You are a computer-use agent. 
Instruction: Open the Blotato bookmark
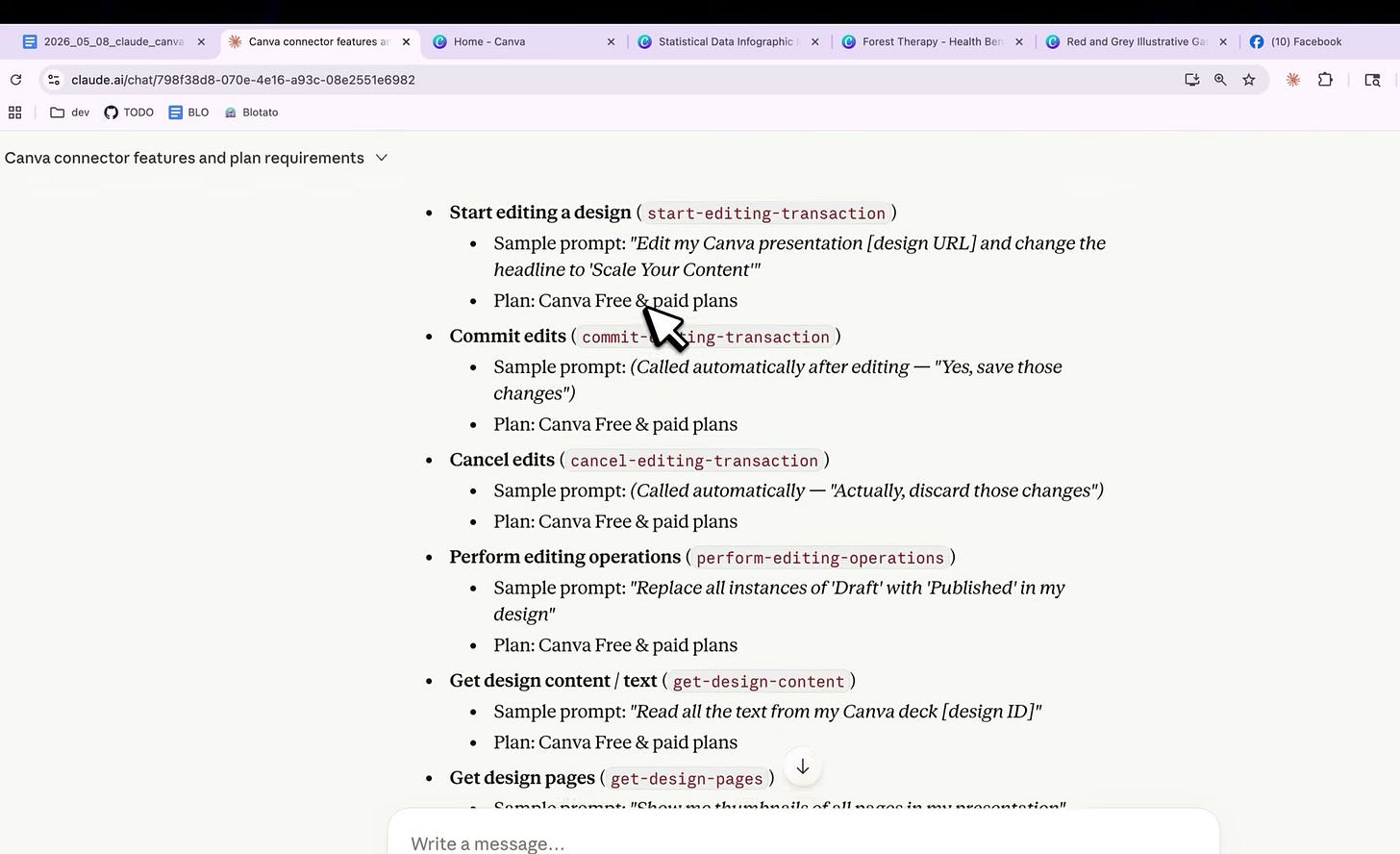point(251,113)
